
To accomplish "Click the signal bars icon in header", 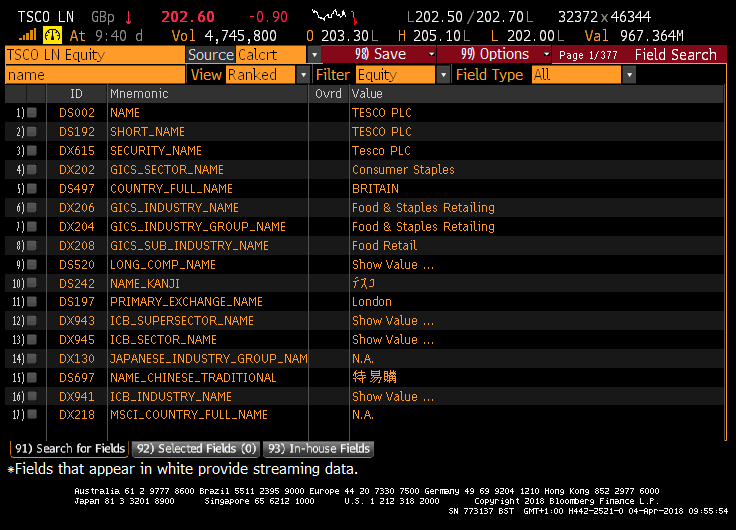I will tap(27, 35).
